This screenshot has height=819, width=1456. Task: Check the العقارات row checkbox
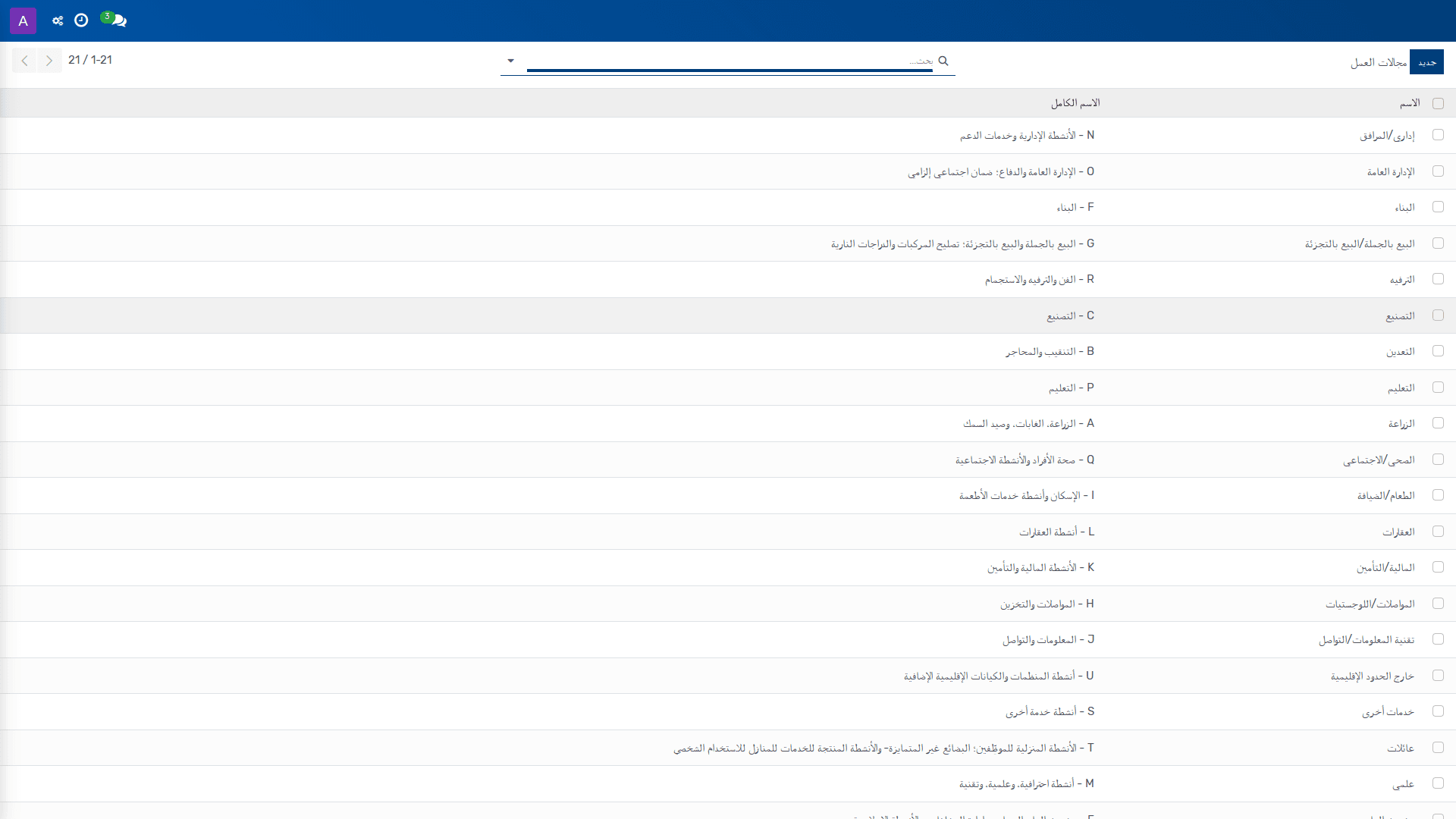pyautogui.click(x=1438, y=532)
